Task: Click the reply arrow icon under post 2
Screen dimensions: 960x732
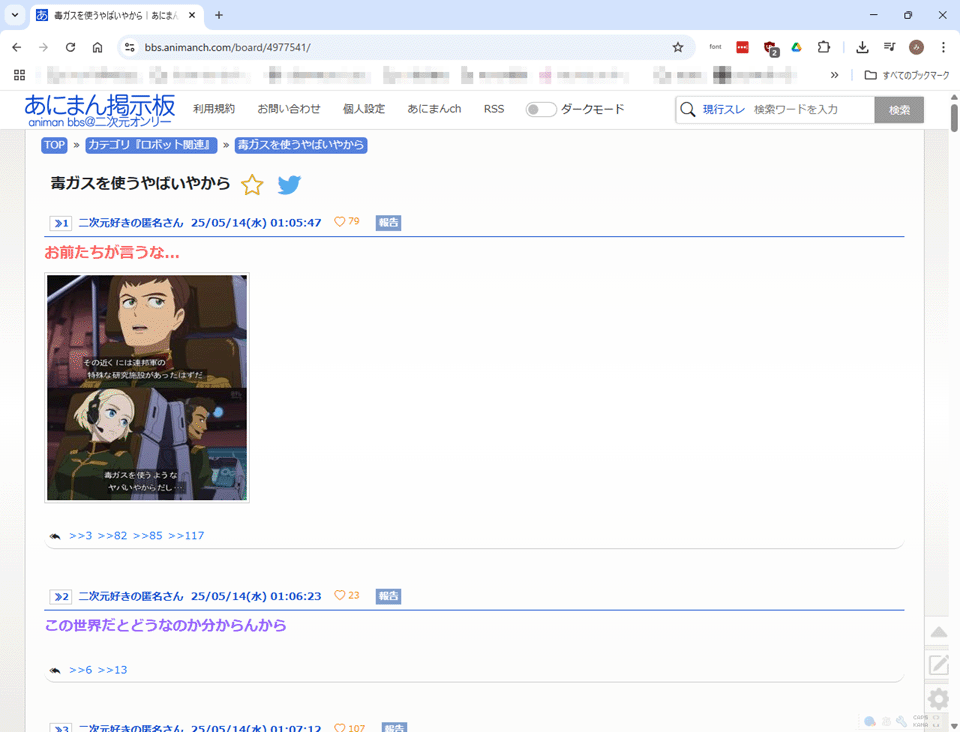Action: pos(55,670)
